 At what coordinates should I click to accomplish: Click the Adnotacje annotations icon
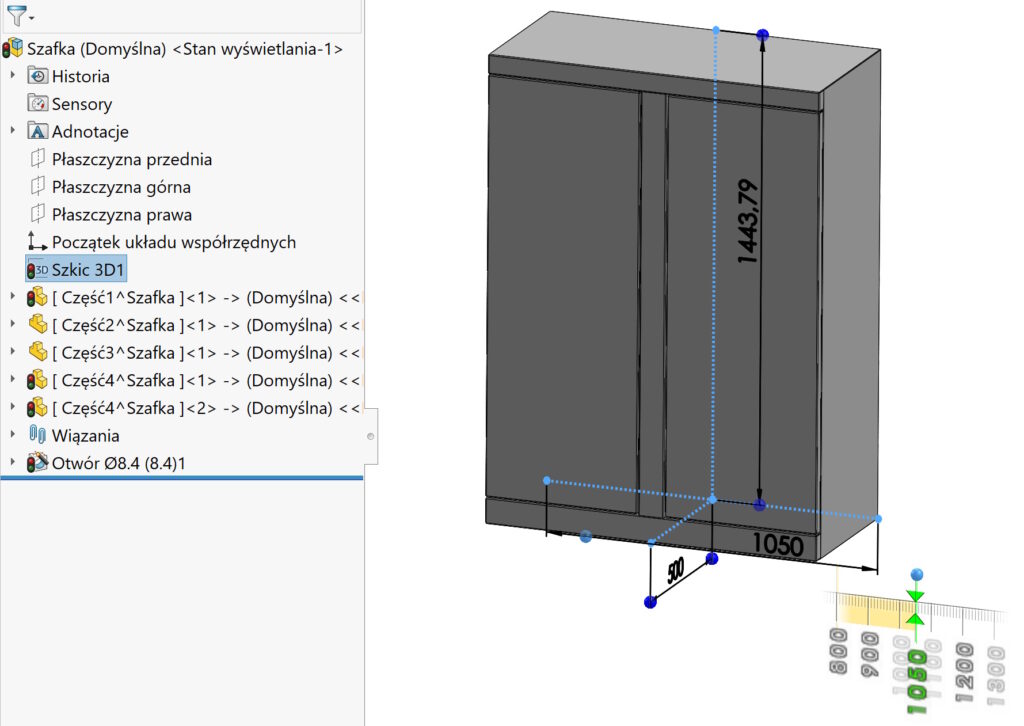pos(38,131)
